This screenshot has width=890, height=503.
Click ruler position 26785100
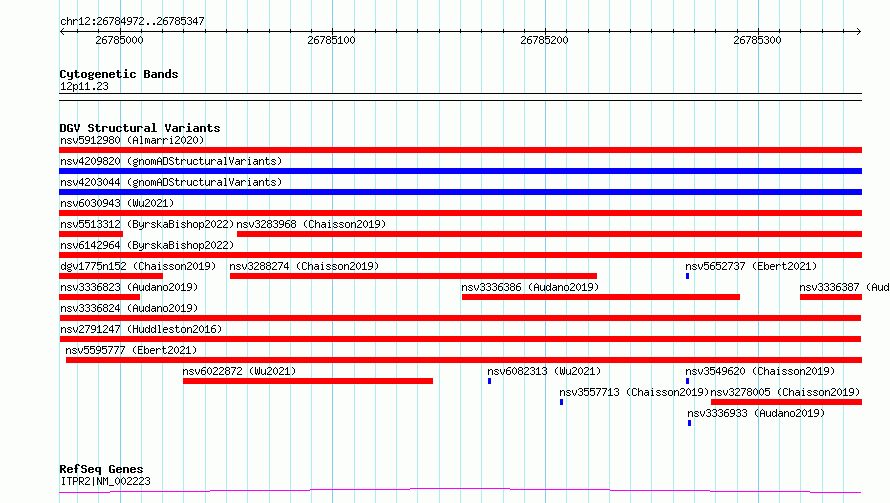[331, 40]
